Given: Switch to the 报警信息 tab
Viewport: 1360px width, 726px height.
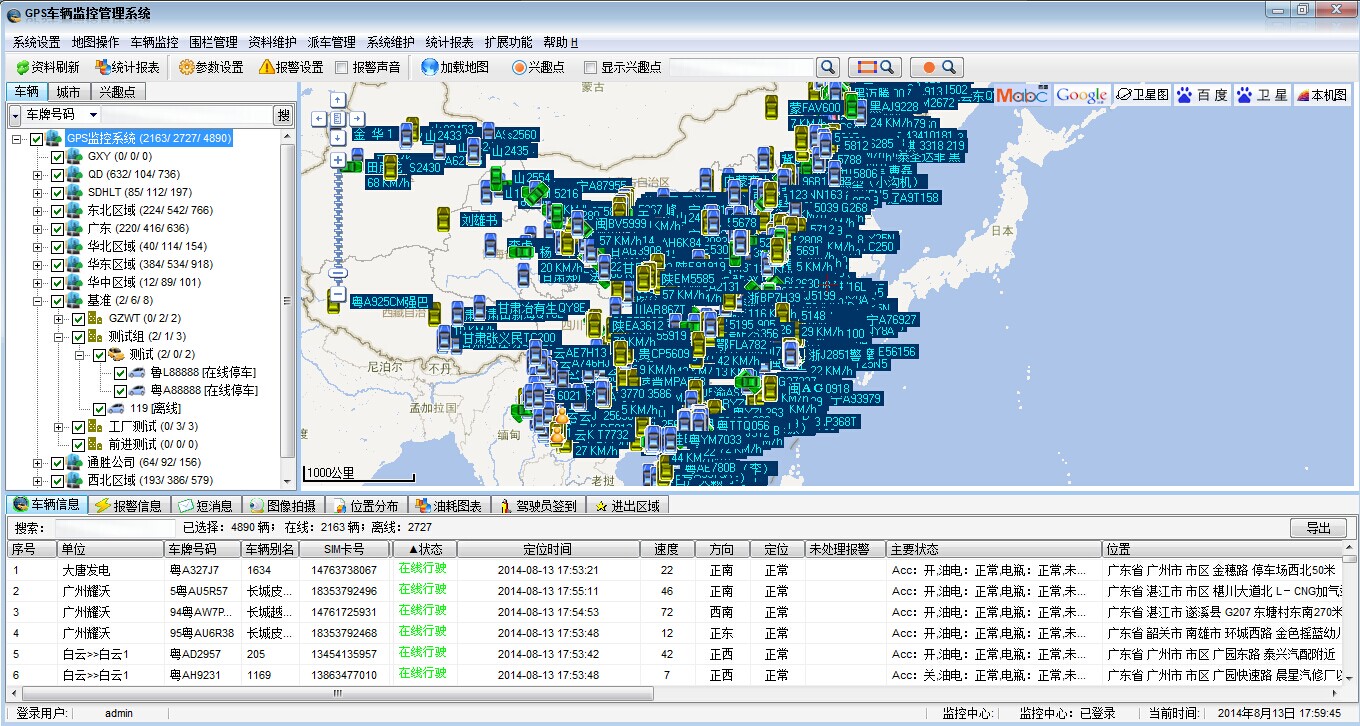Looking at the screenshot, I should tap(128, 506).
